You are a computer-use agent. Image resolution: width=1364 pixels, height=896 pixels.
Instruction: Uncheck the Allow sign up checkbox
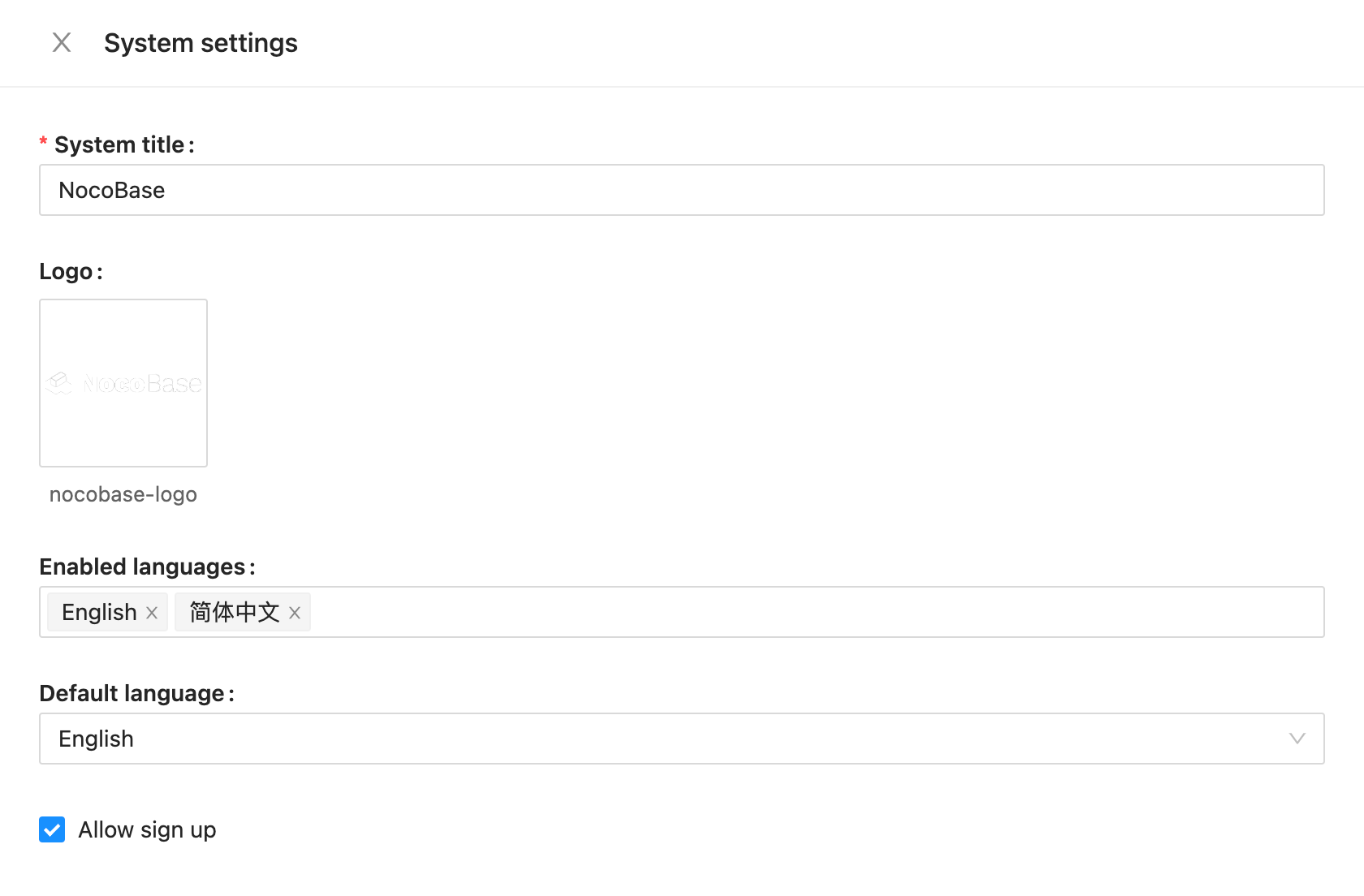52,829
